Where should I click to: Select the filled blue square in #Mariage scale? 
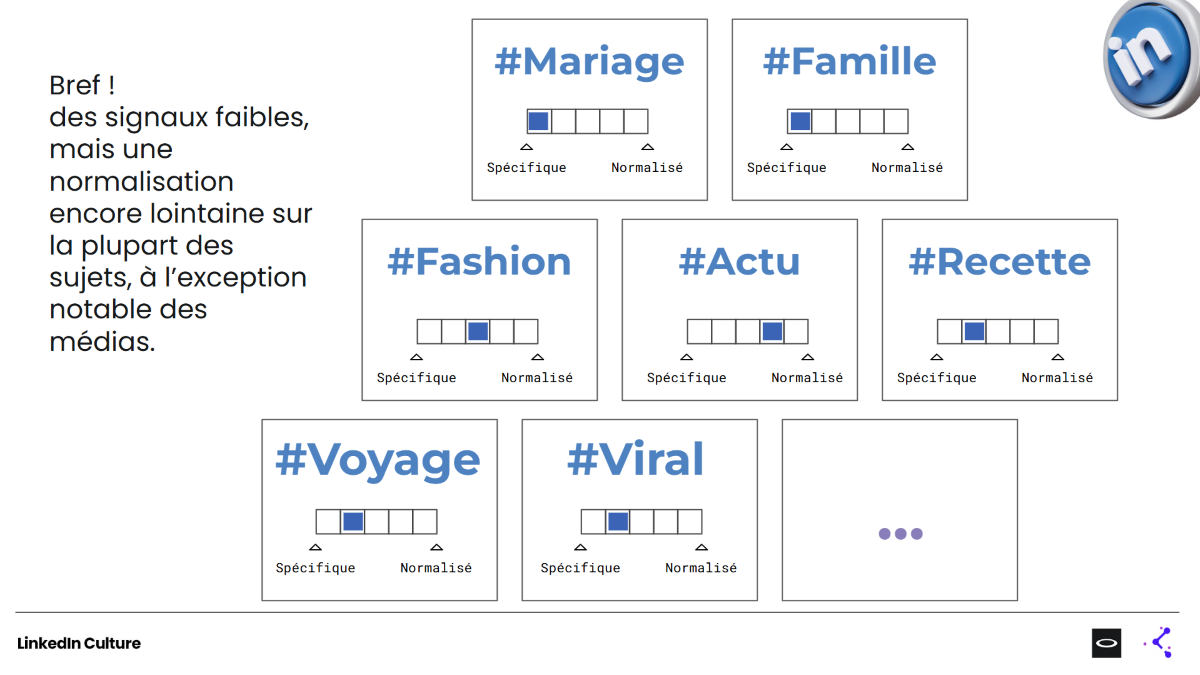pyautogui.click(x=538, y=121)
